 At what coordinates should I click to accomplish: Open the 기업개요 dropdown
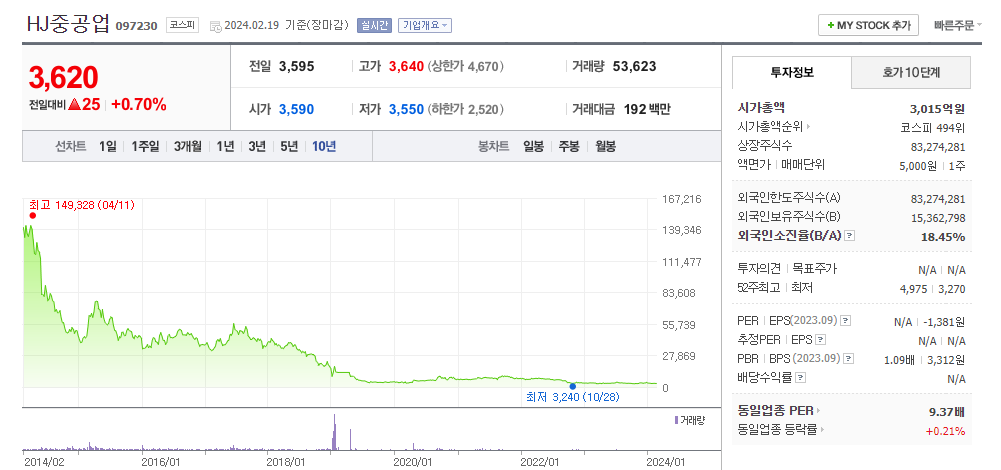[425, 26]
